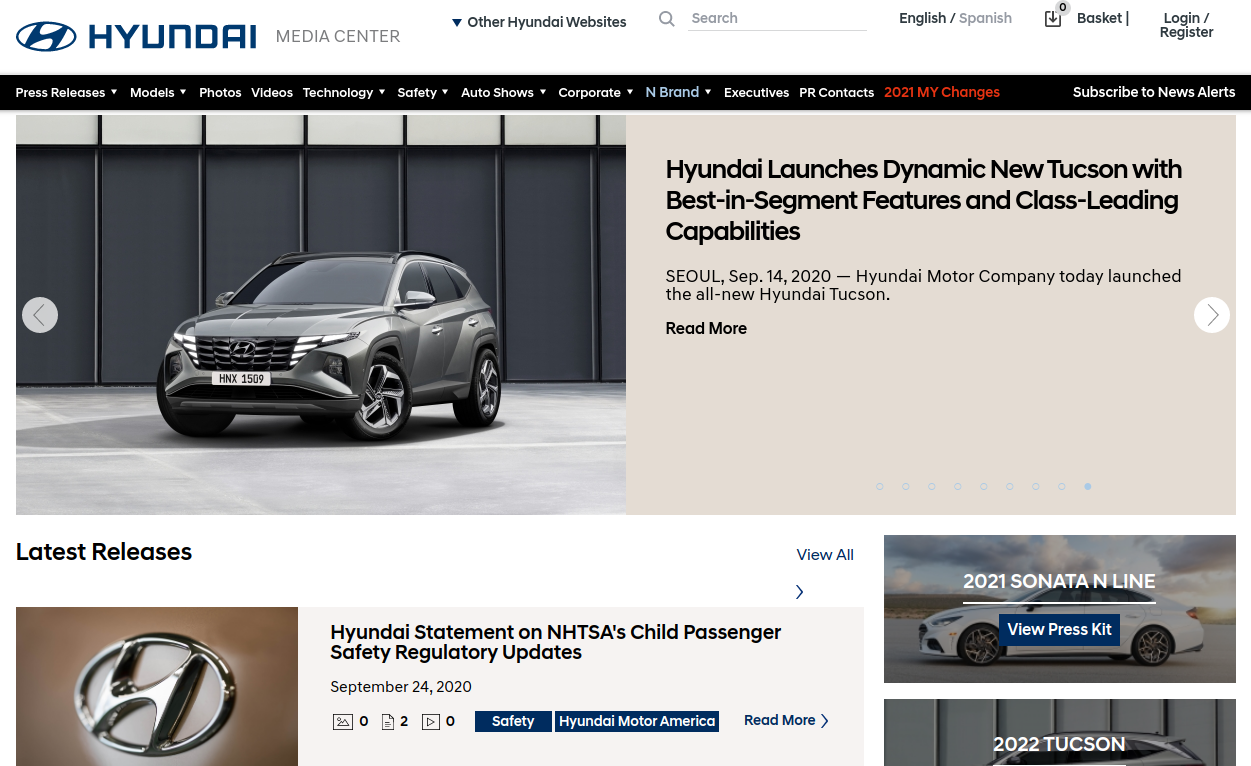
Task: Click the search magnifier icon
Action: click(667, 19)
